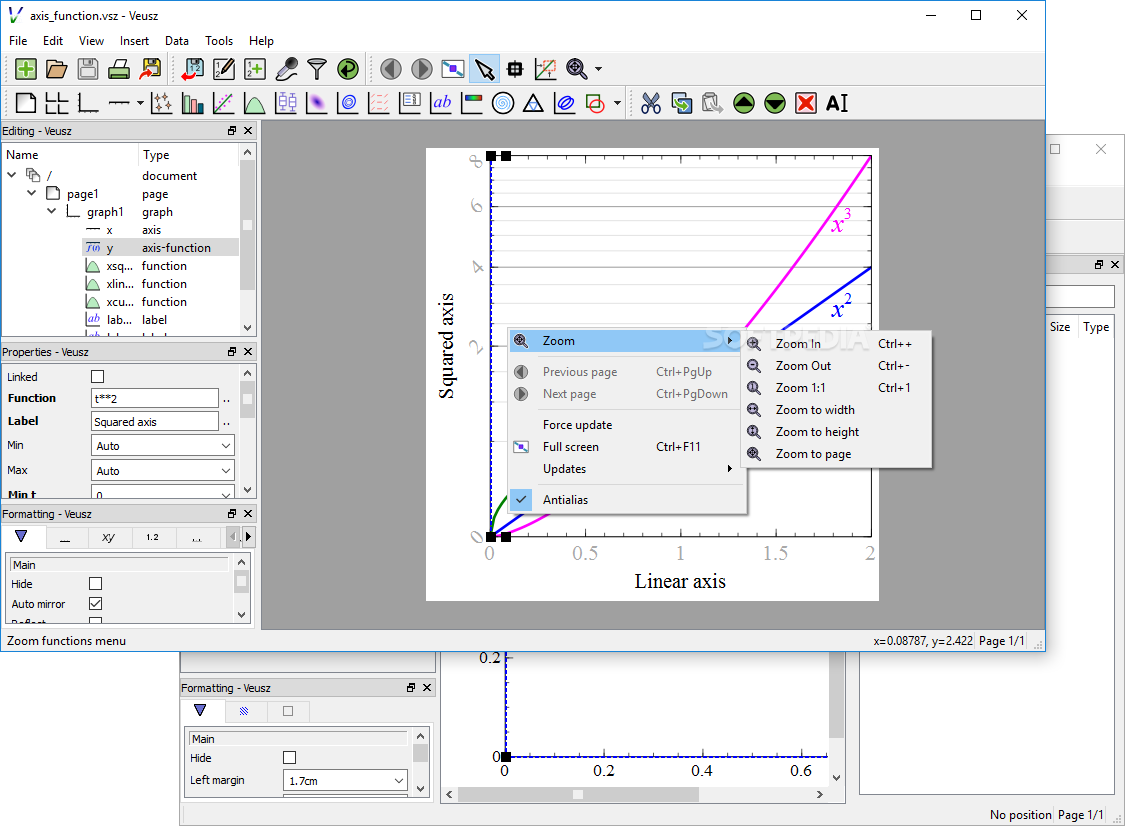Image resolution: width=1125 pixels, height=826 pixels.
Task: Move selected widget down
Action: pyautogui.click(x=775, y=103)
